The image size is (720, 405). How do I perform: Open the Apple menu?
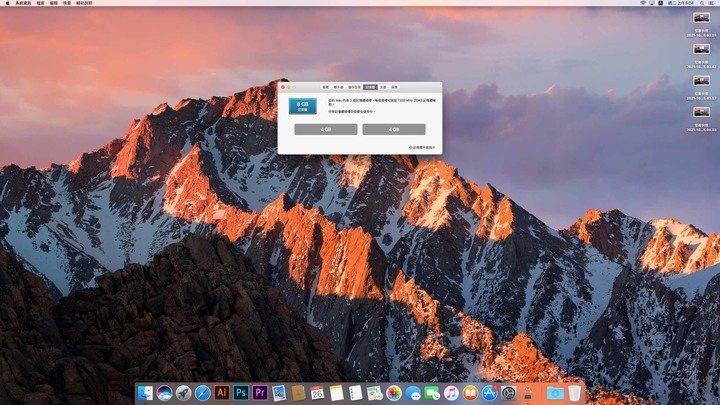[x=7, y=3]
